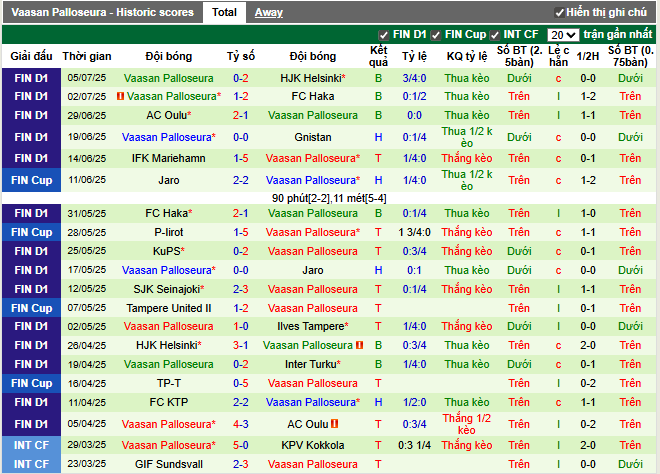Click the 0:3 1/4 odds in KPV Kokkola row

point(414,445)
